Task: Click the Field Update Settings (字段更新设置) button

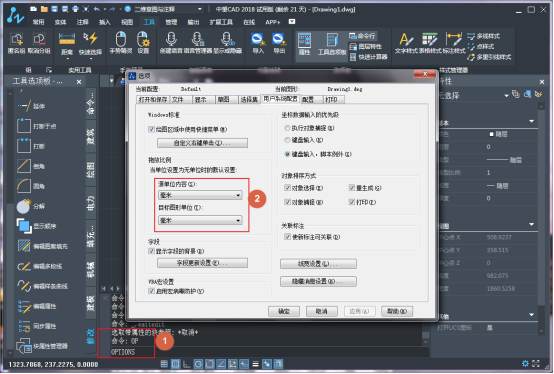Action: coord(202,263)
